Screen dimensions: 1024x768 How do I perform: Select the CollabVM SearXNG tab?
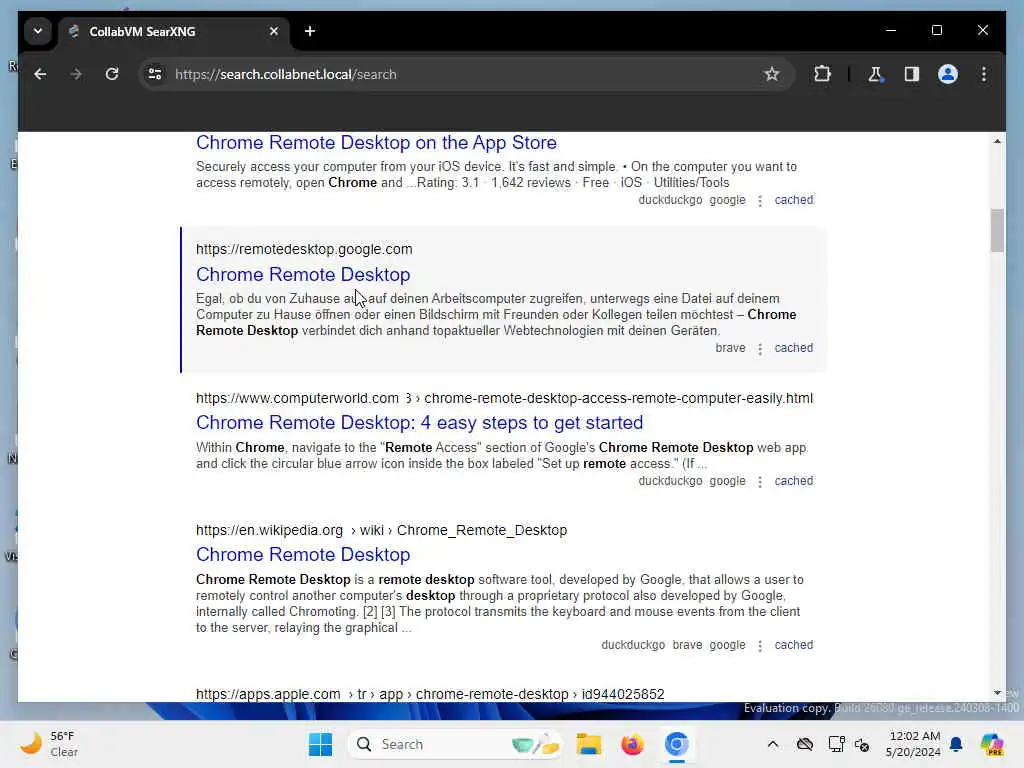(175, 31)
